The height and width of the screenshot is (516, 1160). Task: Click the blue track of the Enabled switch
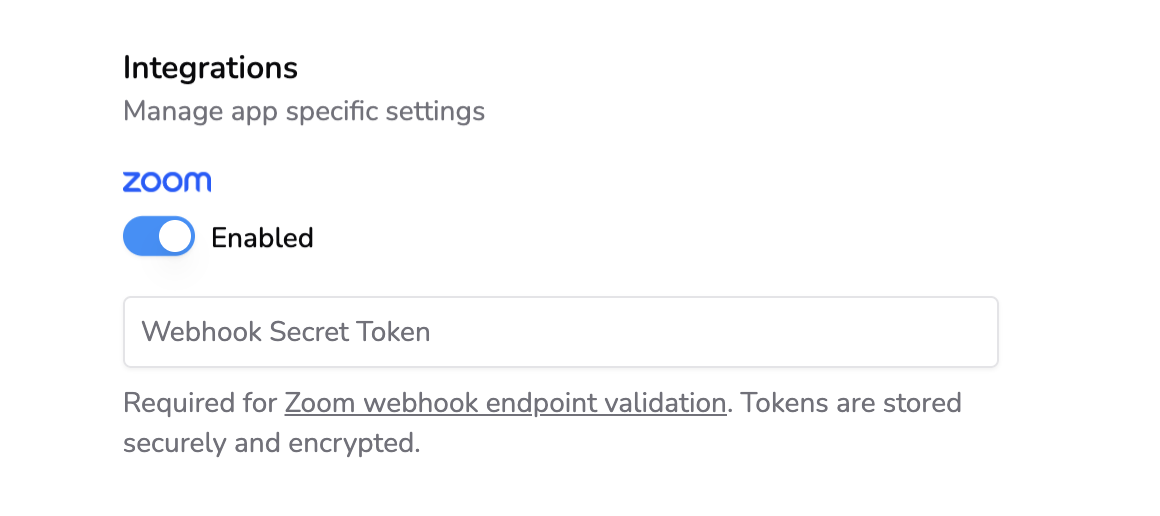click(141, 237)
